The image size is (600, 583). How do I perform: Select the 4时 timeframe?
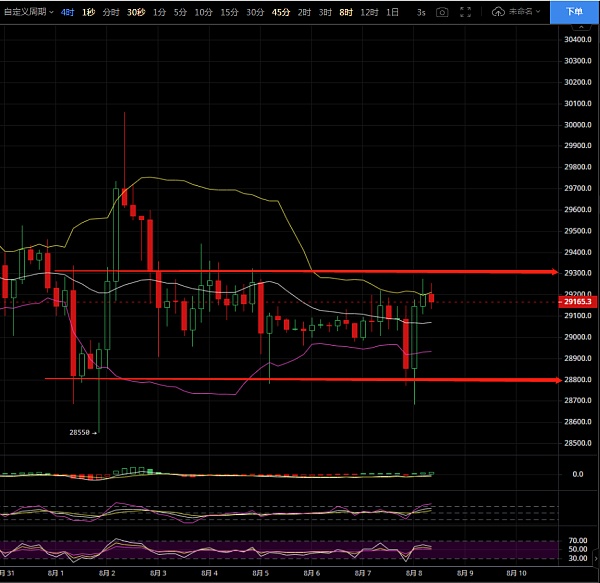click(67, 12)
